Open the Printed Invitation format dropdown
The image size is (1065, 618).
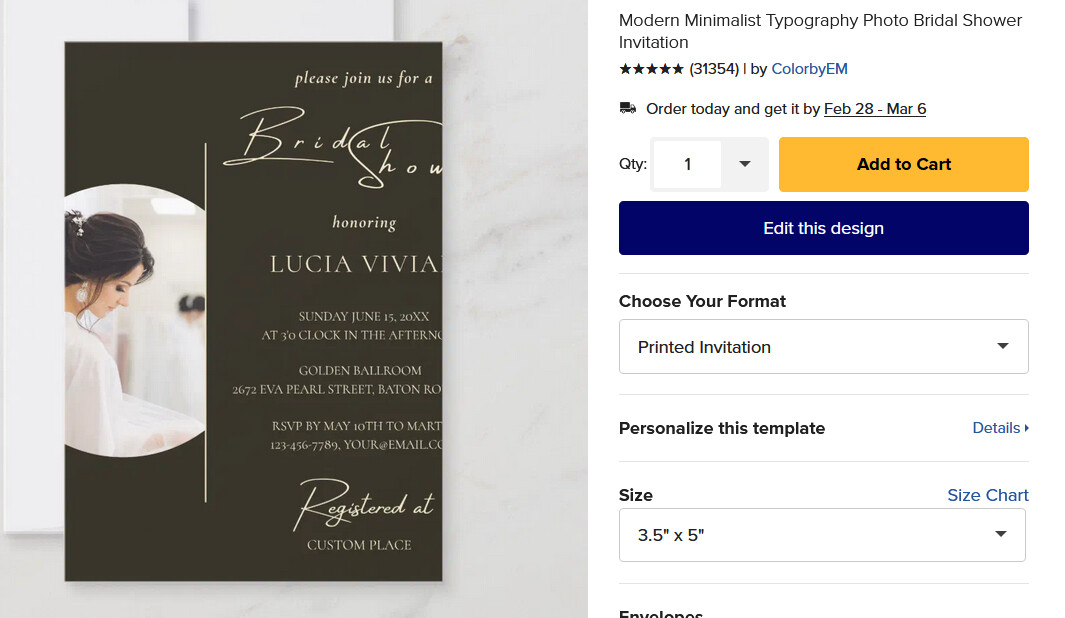823,346
